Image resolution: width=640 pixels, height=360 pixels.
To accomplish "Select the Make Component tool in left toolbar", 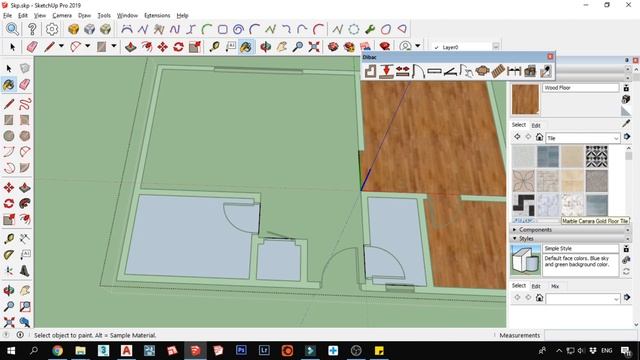I will click(25, 69).
